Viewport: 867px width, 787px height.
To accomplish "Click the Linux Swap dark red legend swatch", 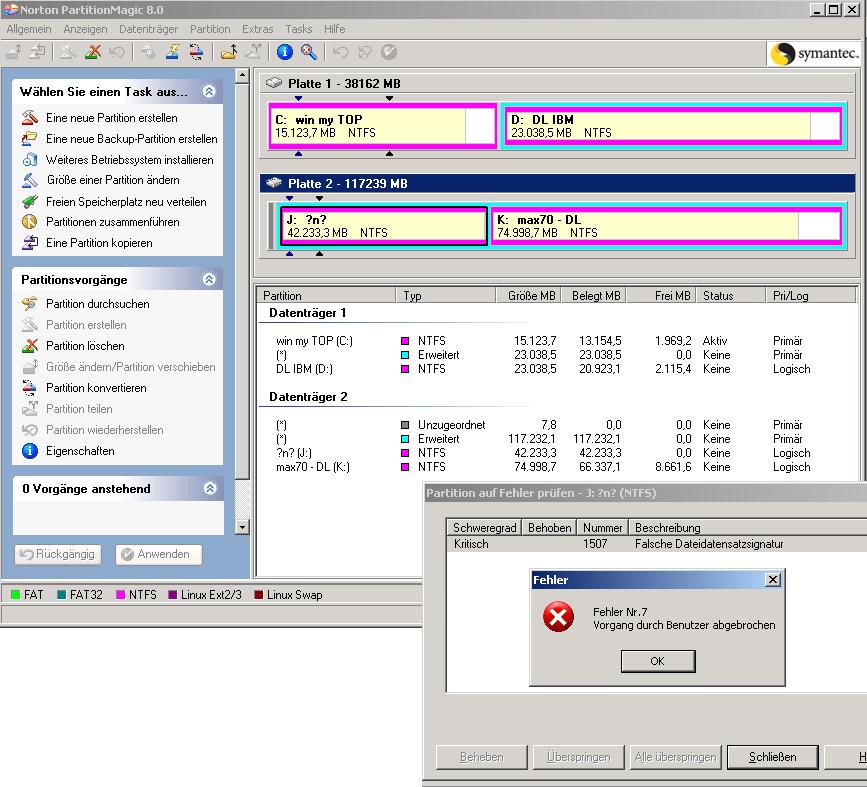I will (x=258, y=595).
